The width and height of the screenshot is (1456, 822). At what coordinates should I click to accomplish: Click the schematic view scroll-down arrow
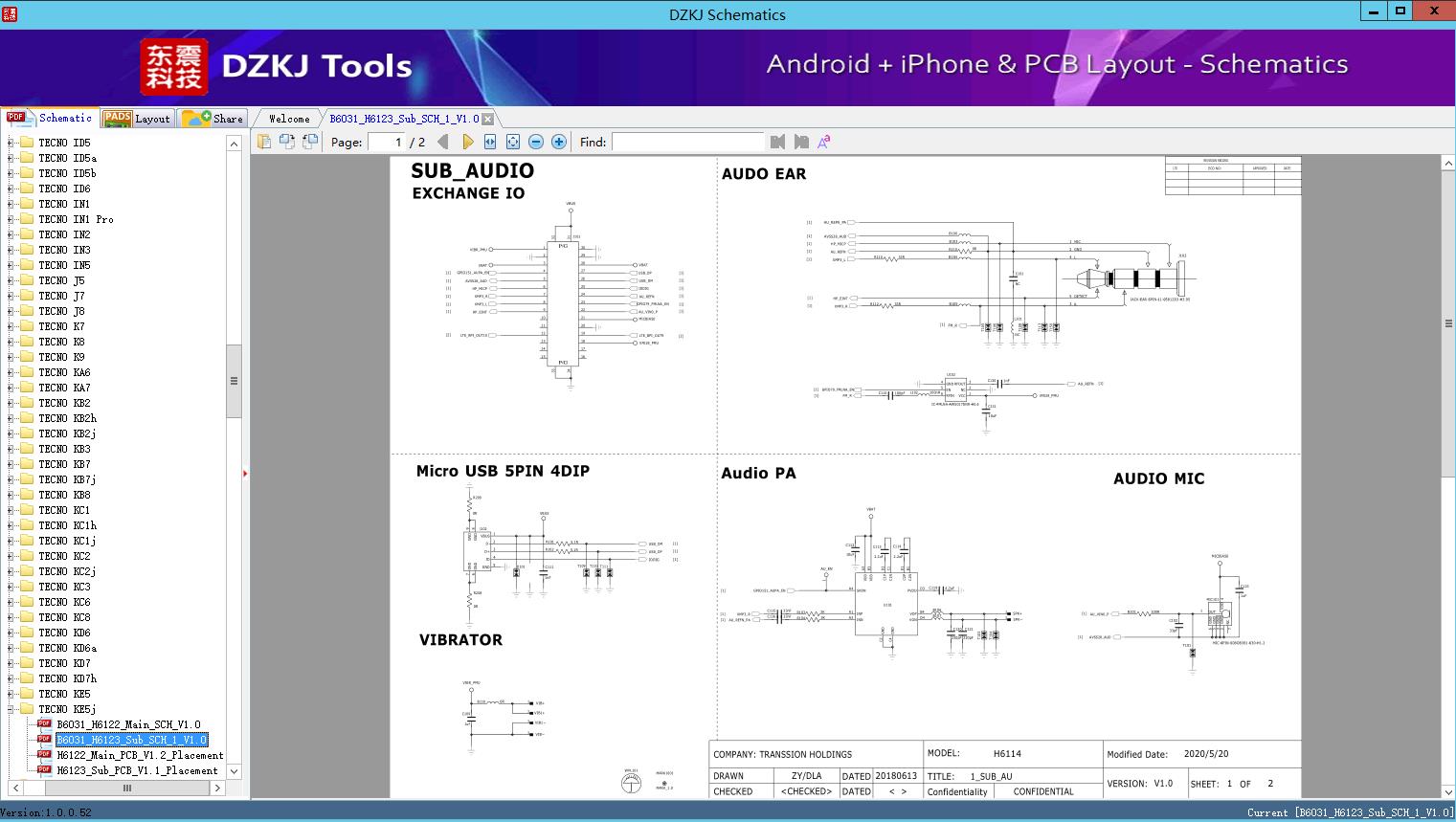(x=1448, y=792)
